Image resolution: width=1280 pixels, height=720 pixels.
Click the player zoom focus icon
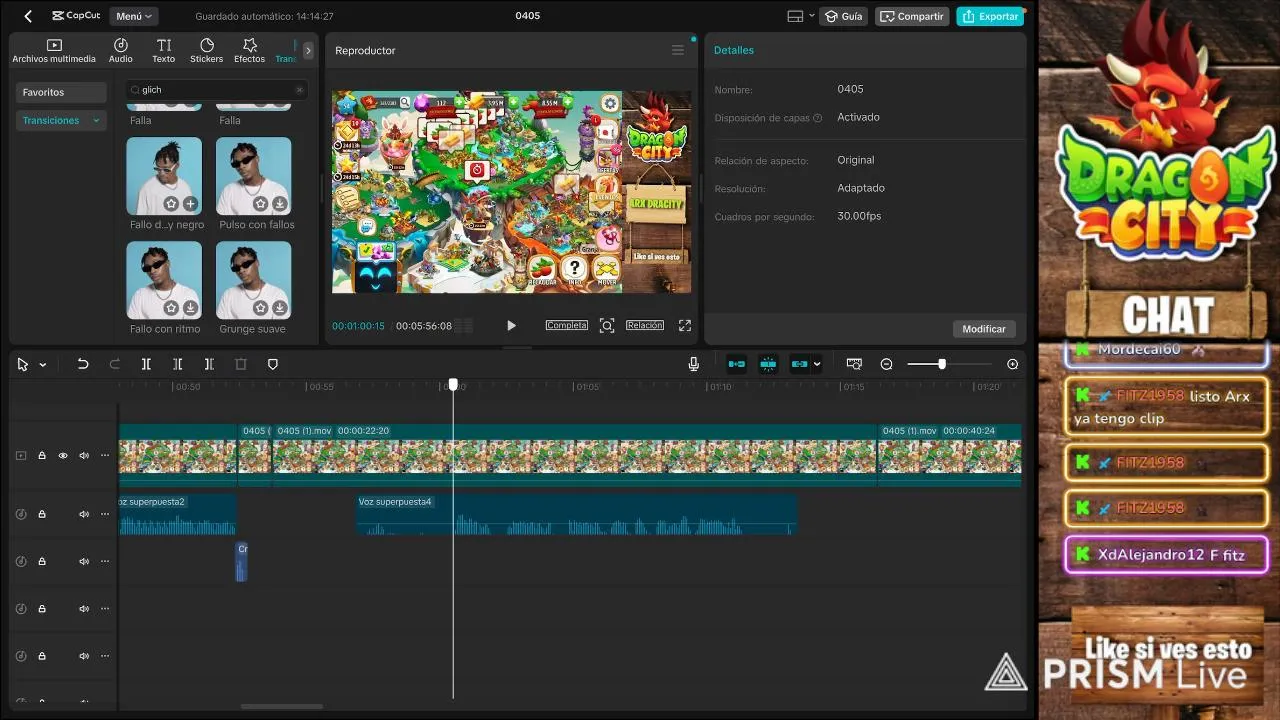coord(607,326)
